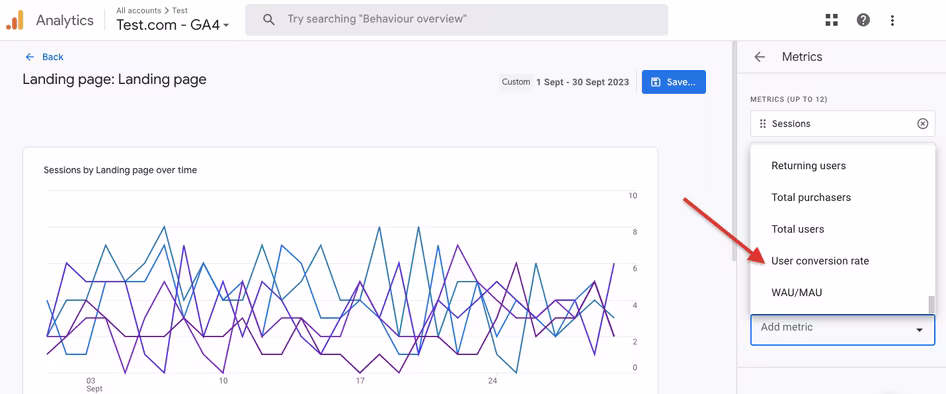Open the Test.com - GA4 property selector

click(x=173, y=25)
